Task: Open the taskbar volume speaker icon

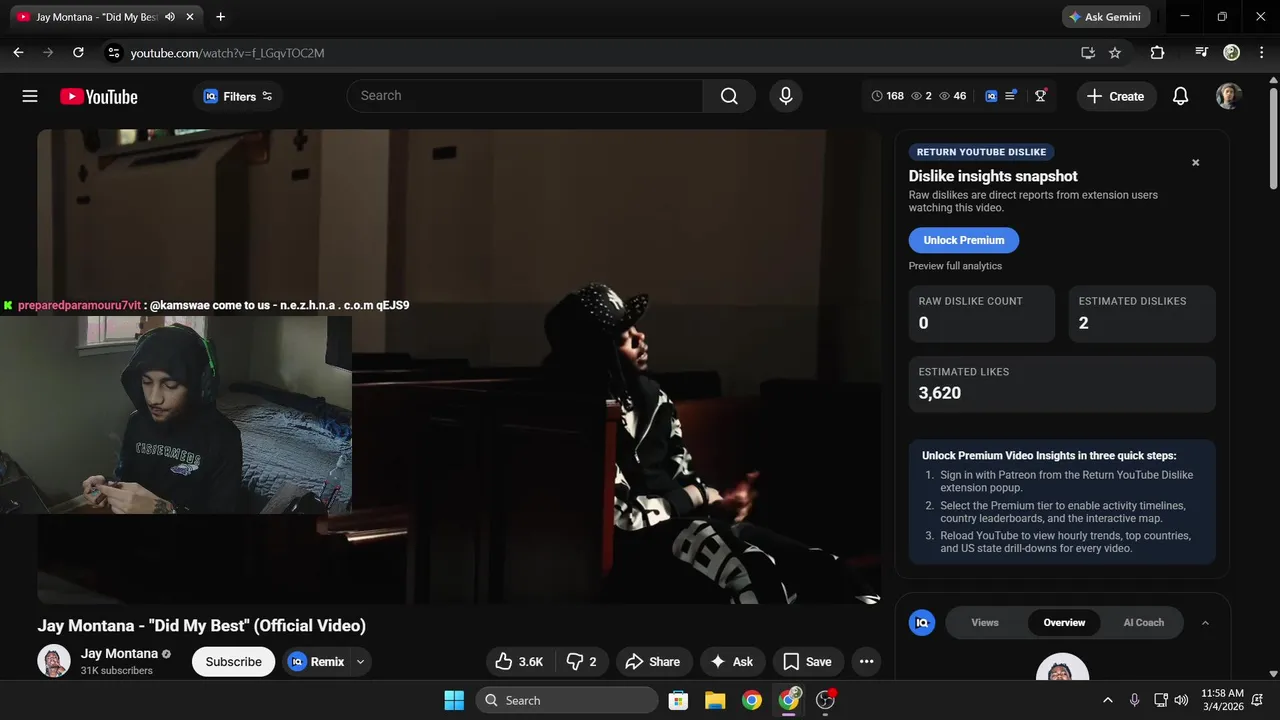Action: coord(1181,700)
